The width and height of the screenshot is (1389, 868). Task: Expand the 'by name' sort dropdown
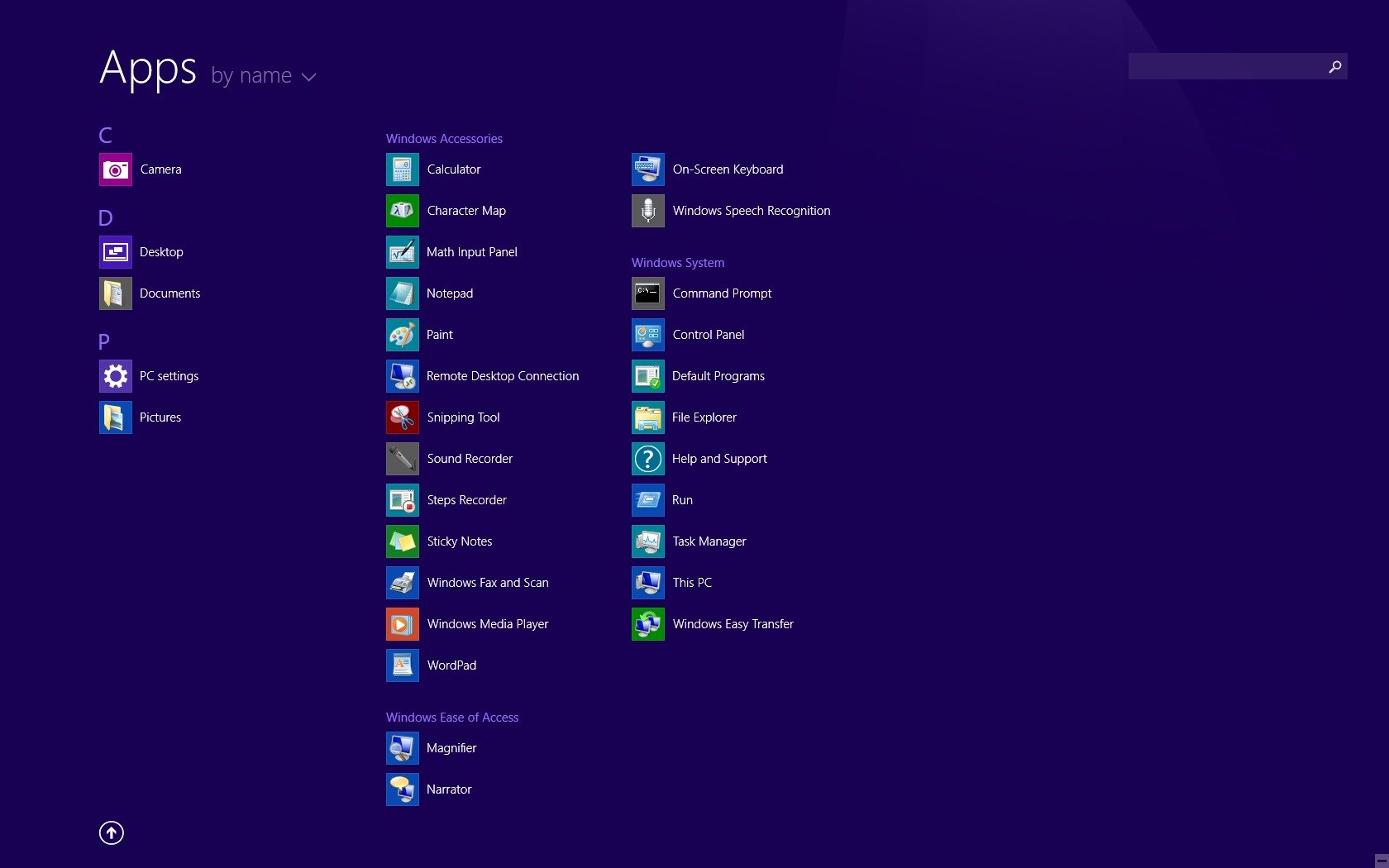264,76
